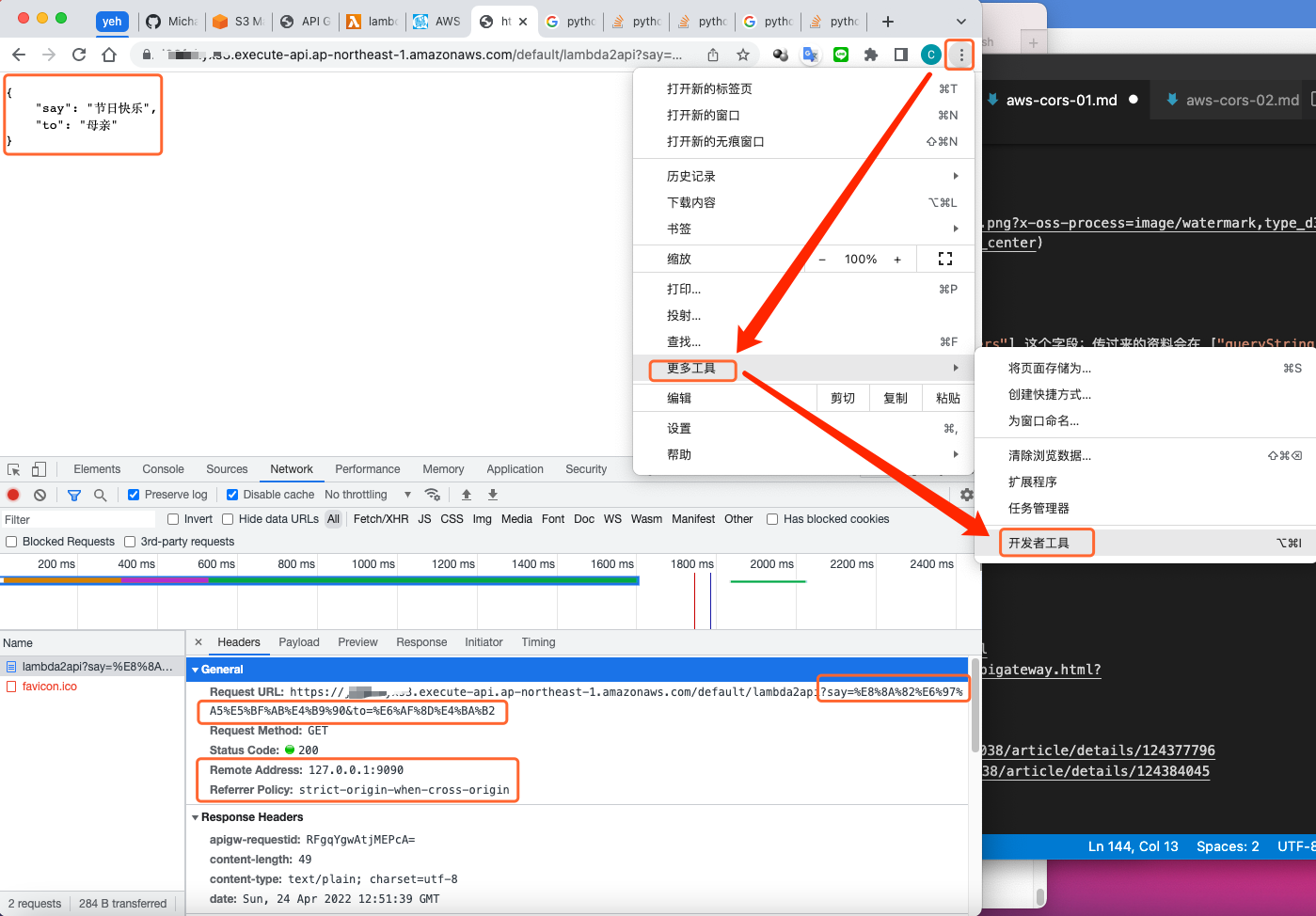Expand 书签 submenu
This screenshot has height=916, width=1316.
(803, 229)
